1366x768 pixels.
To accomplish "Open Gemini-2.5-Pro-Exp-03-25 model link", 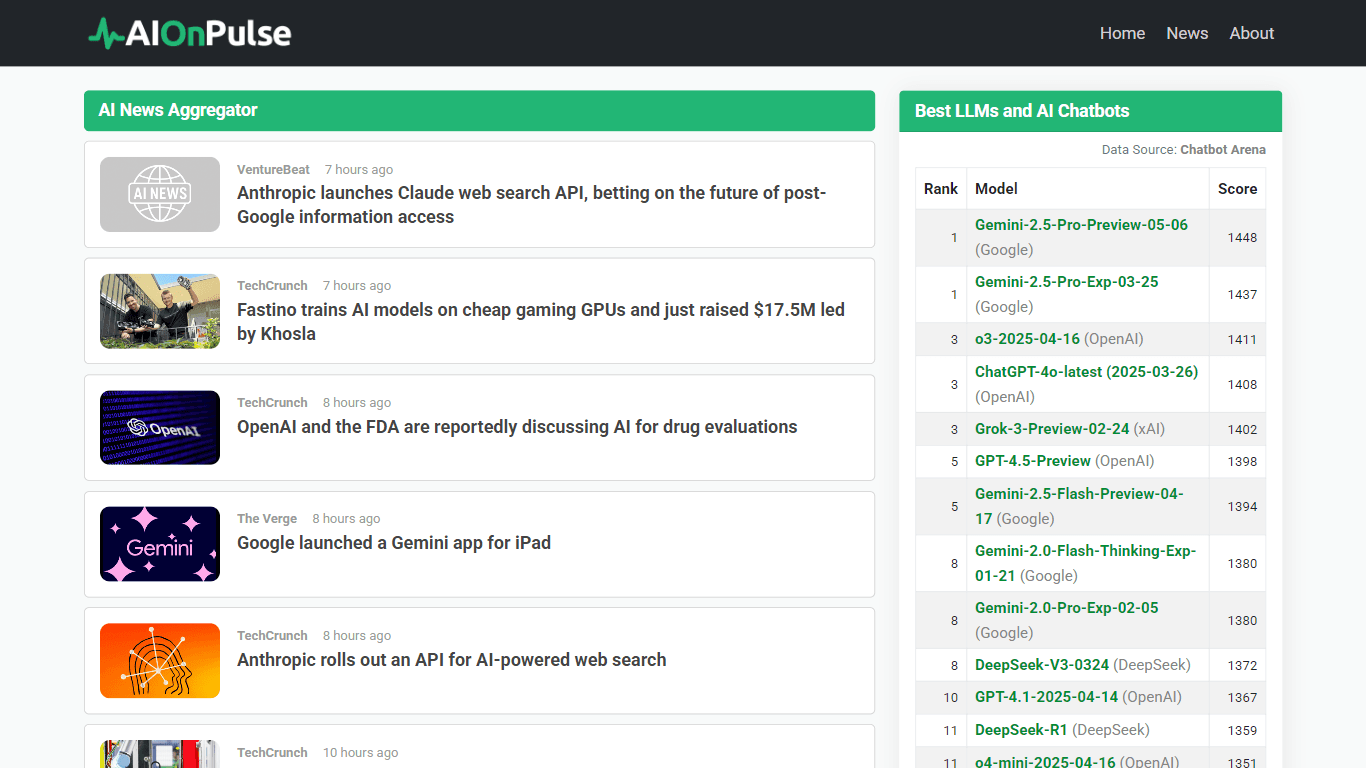I will [1067, 282].
